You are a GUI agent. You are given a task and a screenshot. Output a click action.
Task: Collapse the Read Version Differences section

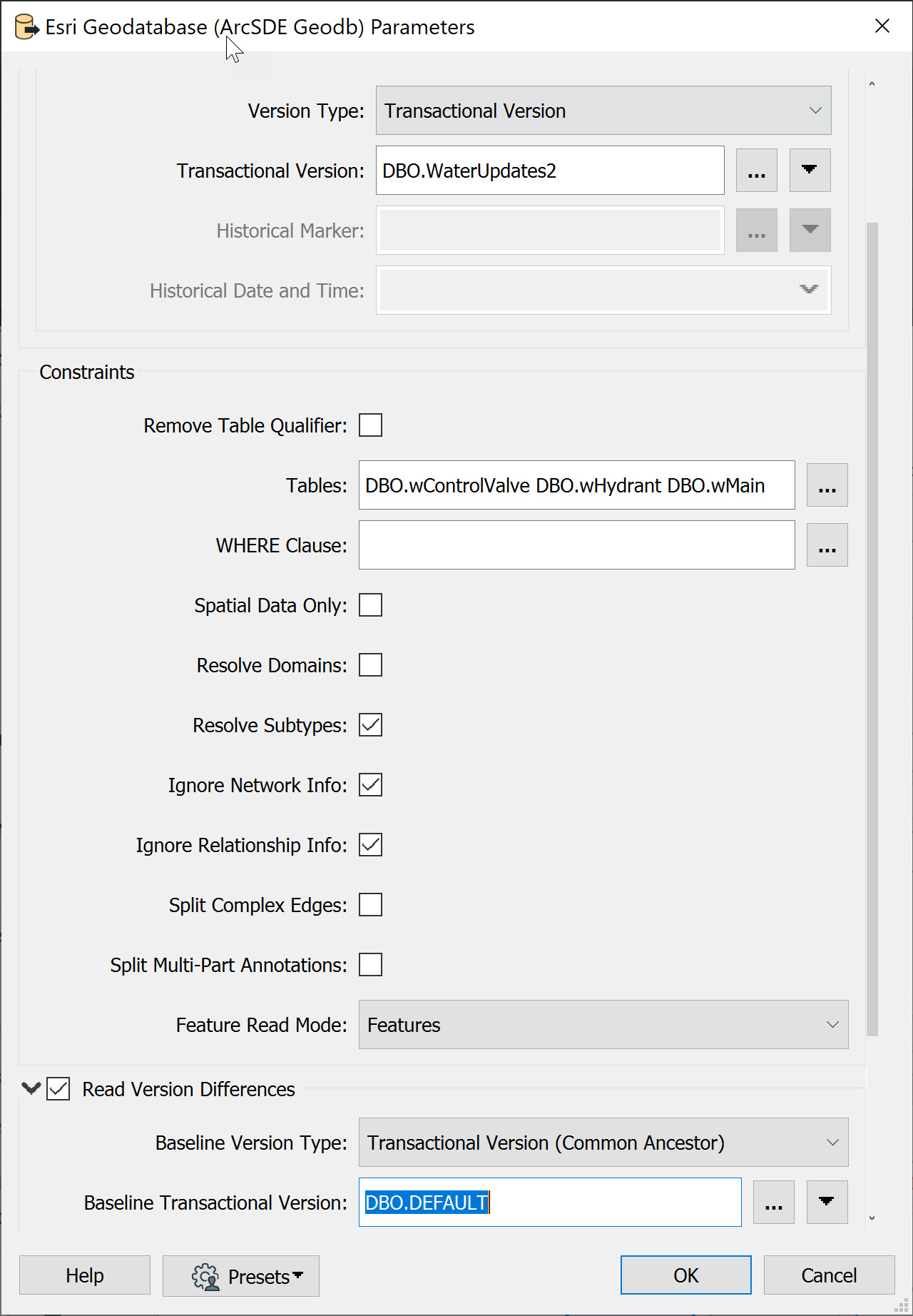(x=31, y=1088)
